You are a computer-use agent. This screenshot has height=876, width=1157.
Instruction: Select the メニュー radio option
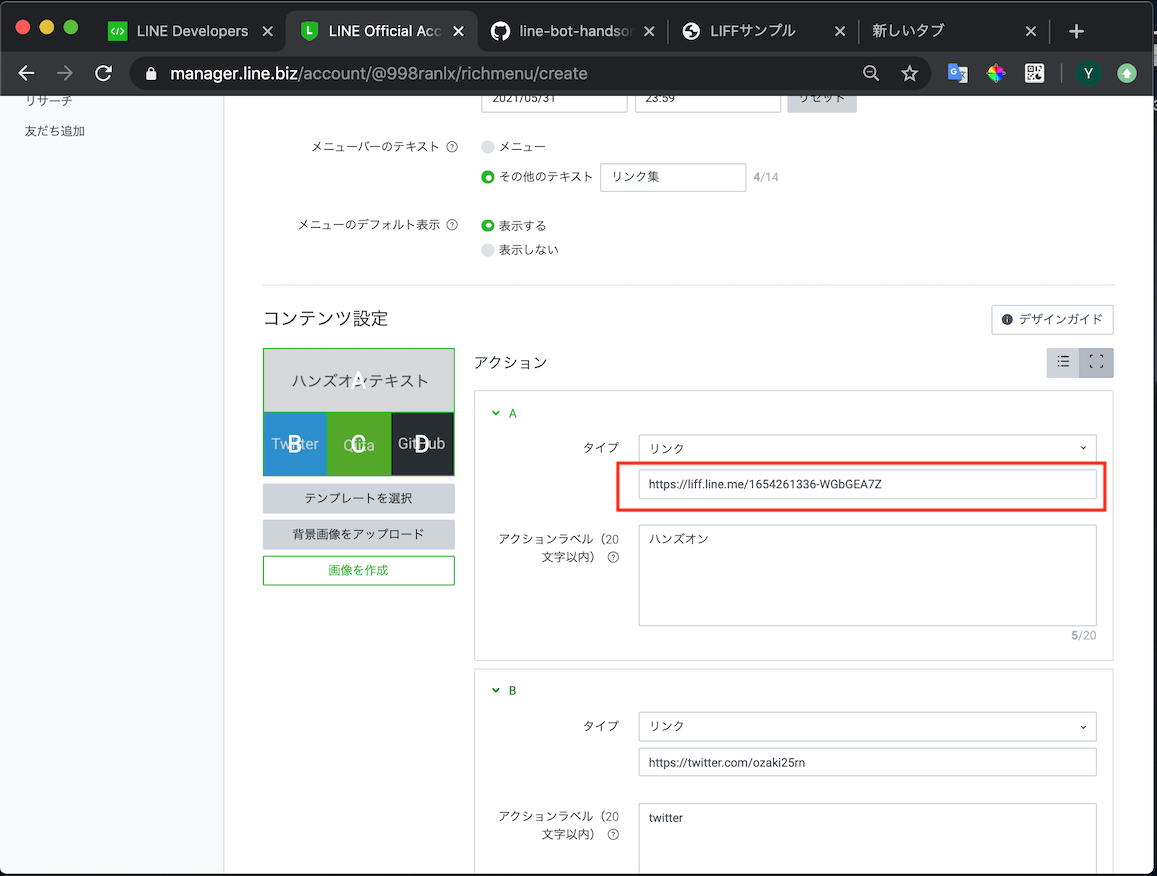[487, 147]
